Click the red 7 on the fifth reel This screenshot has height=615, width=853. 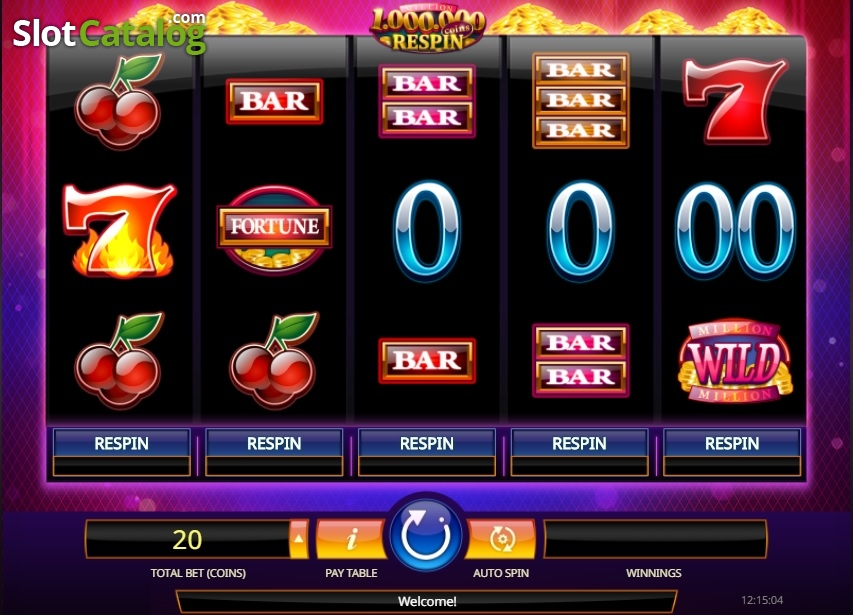coord(733,101)
